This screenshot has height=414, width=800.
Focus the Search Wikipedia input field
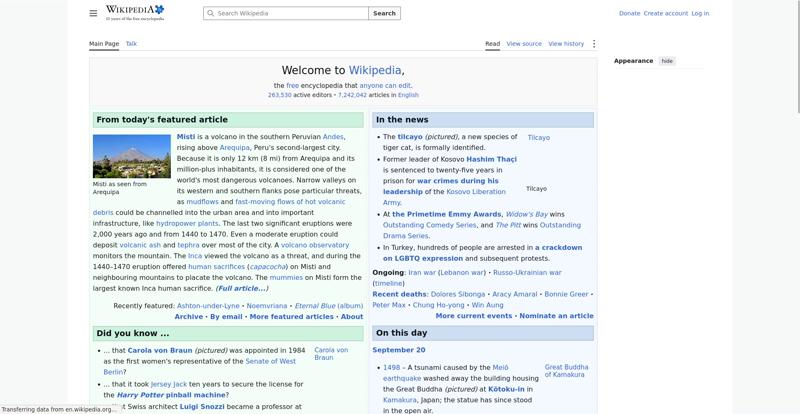(x=286, y=13)
